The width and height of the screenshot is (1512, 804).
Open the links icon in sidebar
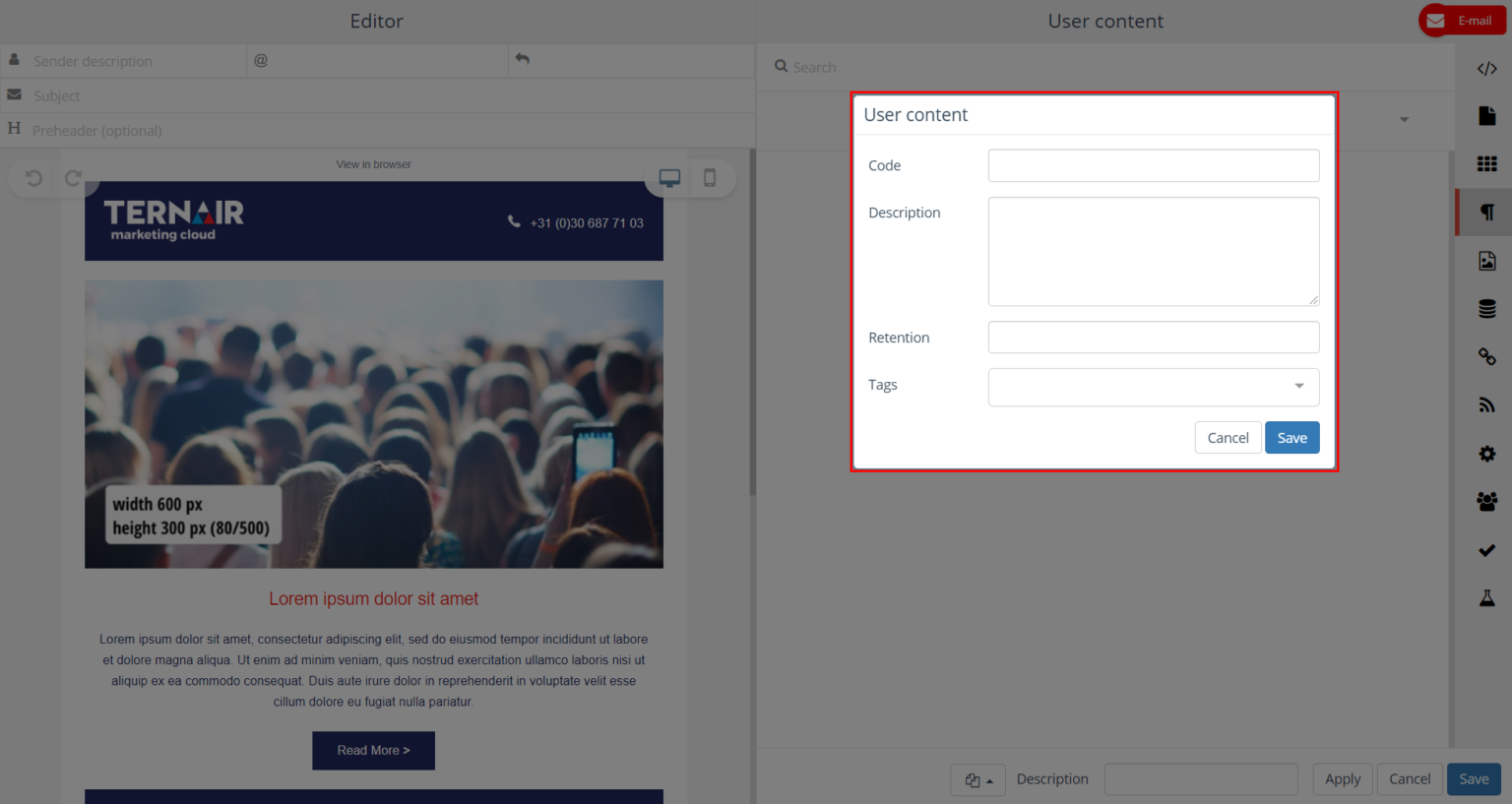point(1486,356)
